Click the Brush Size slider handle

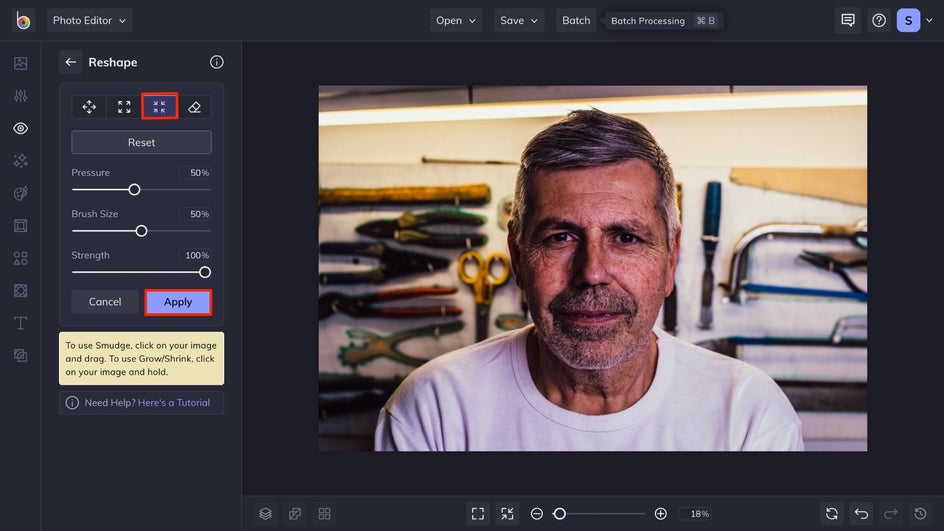point(141,231)
